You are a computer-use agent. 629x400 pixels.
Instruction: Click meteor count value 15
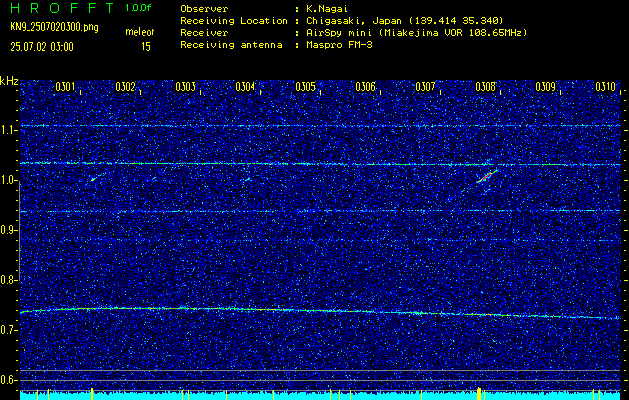click(146, 47)
